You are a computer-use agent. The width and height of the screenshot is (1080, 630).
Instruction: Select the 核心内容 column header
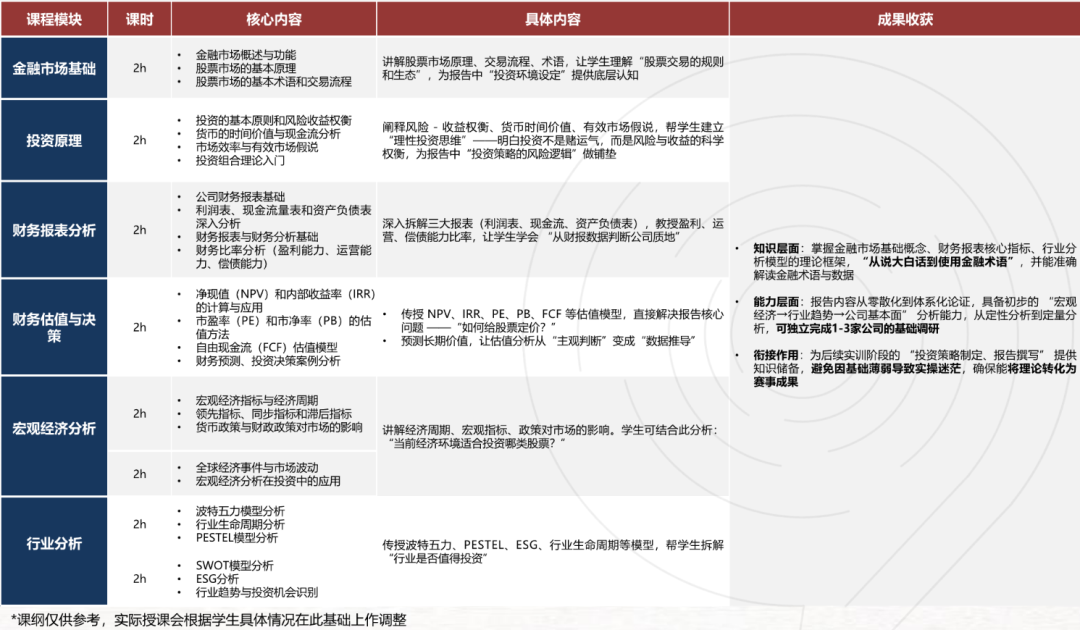(273, 19)
